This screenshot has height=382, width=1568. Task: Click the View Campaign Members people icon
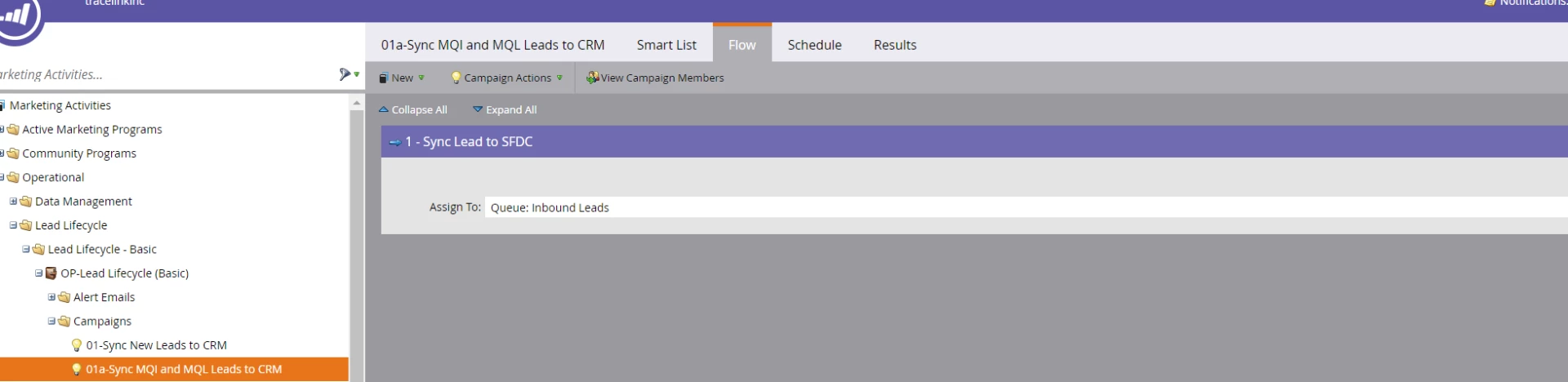593,78
